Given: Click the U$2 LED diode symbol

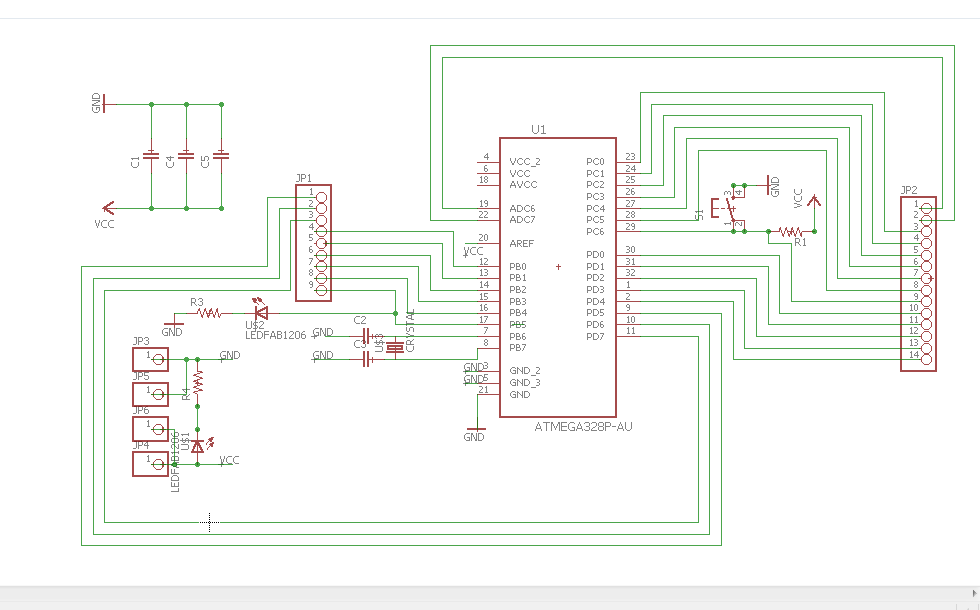Looking at the screenshot, I should [x=261, y=311].
